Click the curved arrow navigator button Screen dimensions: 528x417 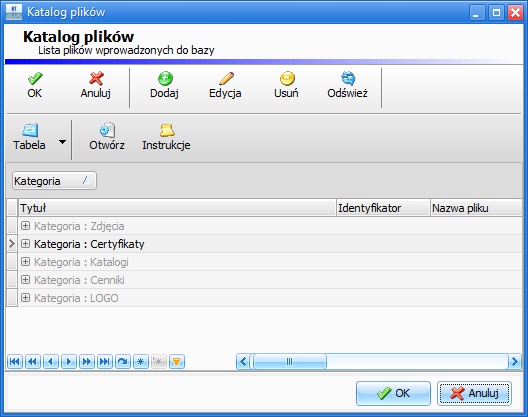pos(123,362)
